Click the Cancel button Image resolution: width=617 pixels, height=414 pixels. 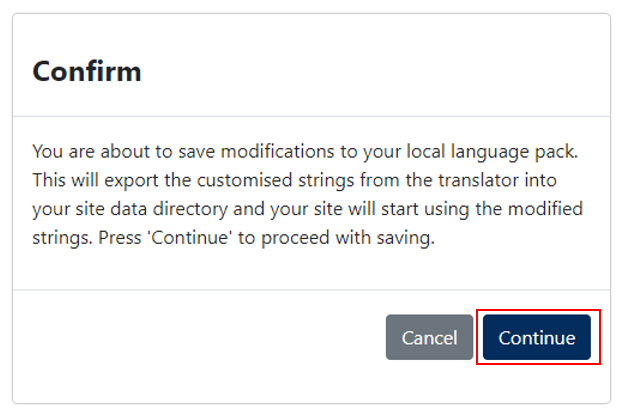tap(429, 337)
